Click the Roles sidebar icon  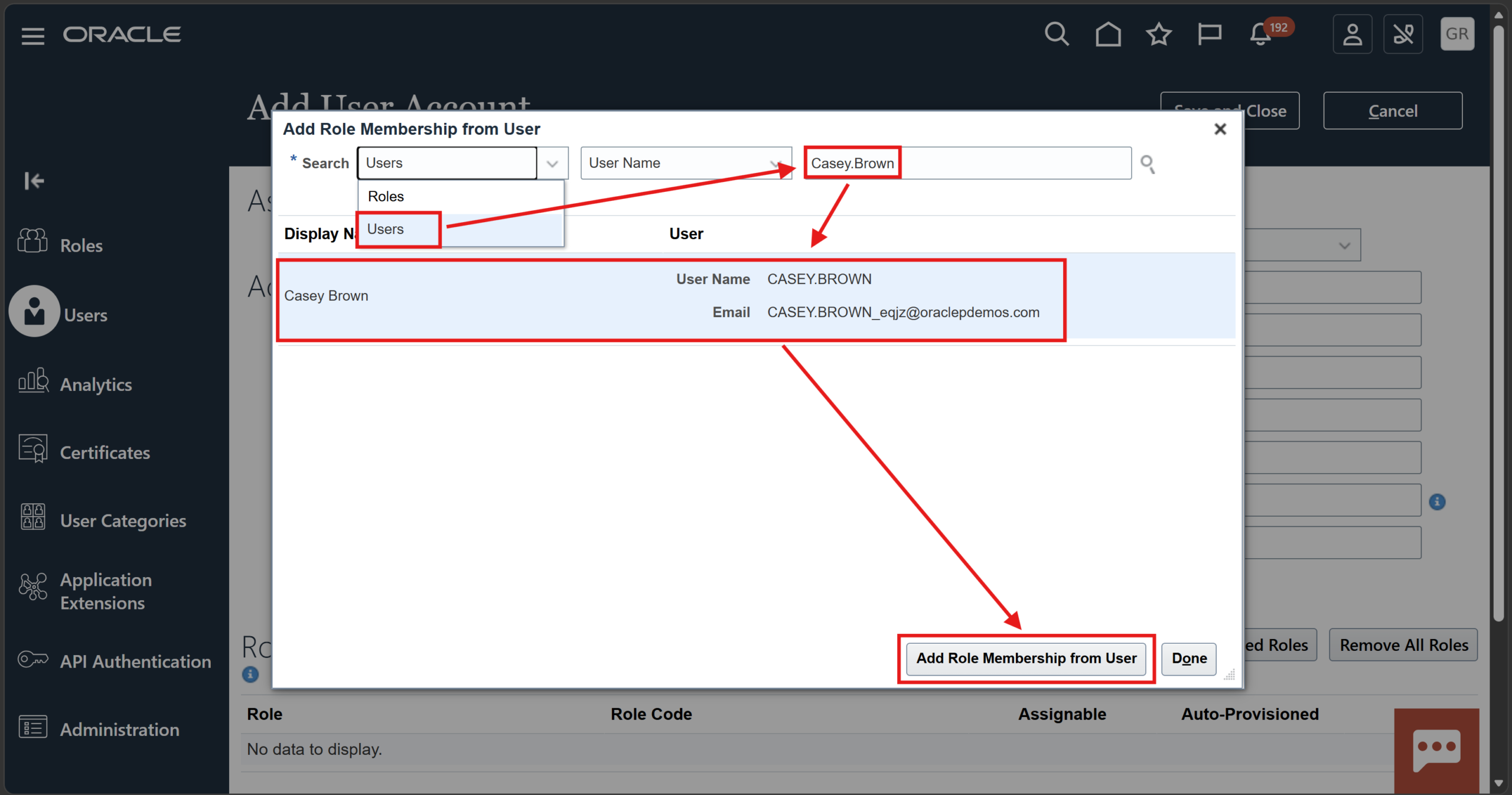tap(32, 240)
